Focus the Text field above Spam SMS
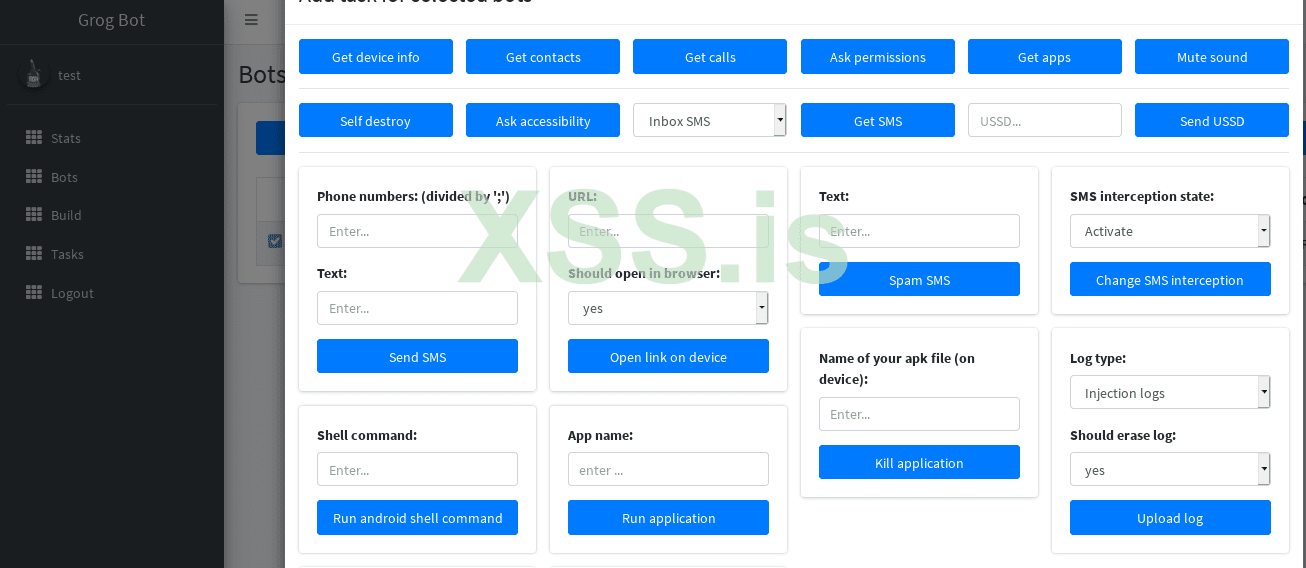The height and width of the screenshot is (568, 1306). click(x=919, y=231)
